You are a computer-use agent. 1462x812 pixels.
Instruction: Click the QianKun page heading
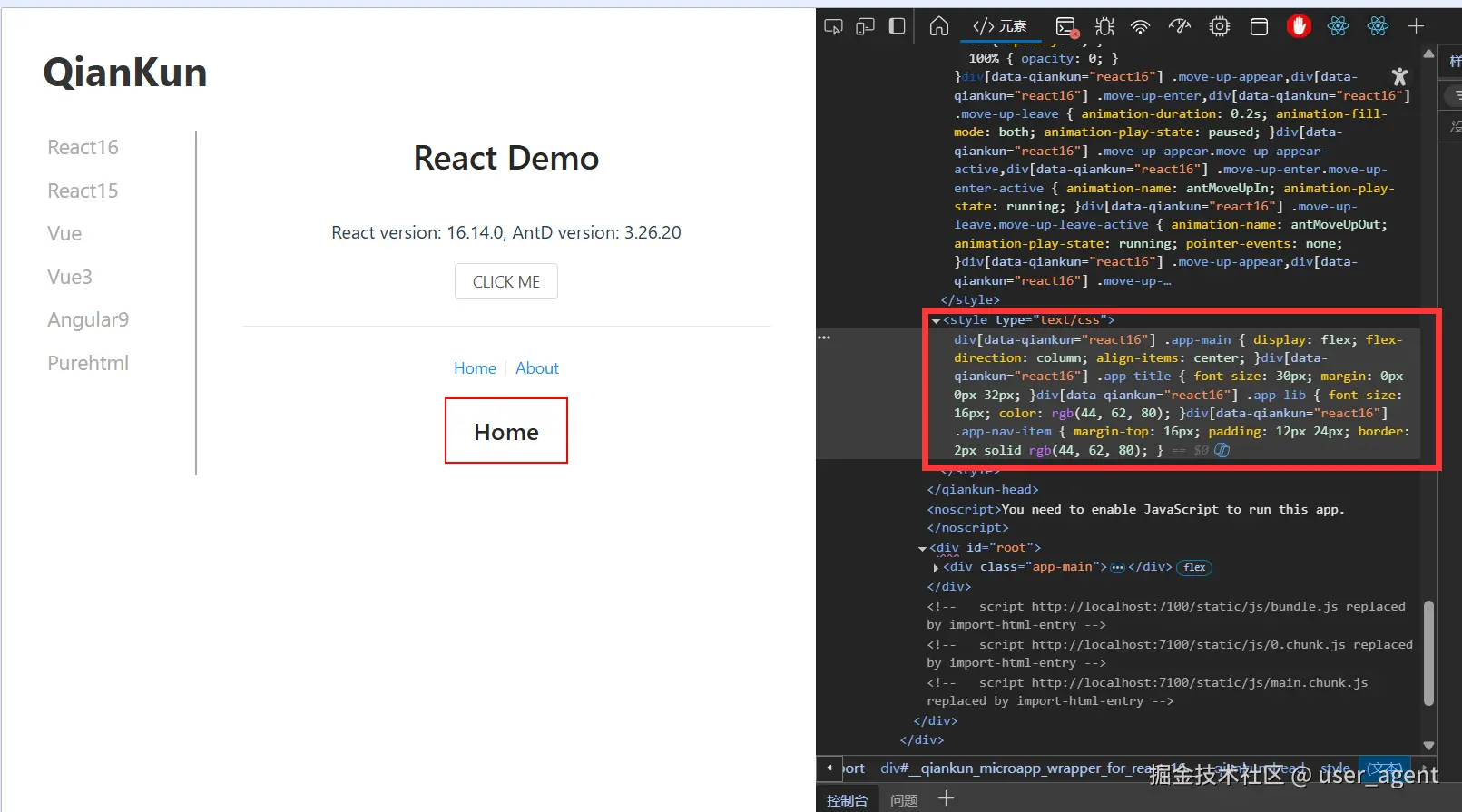(125, 73)
